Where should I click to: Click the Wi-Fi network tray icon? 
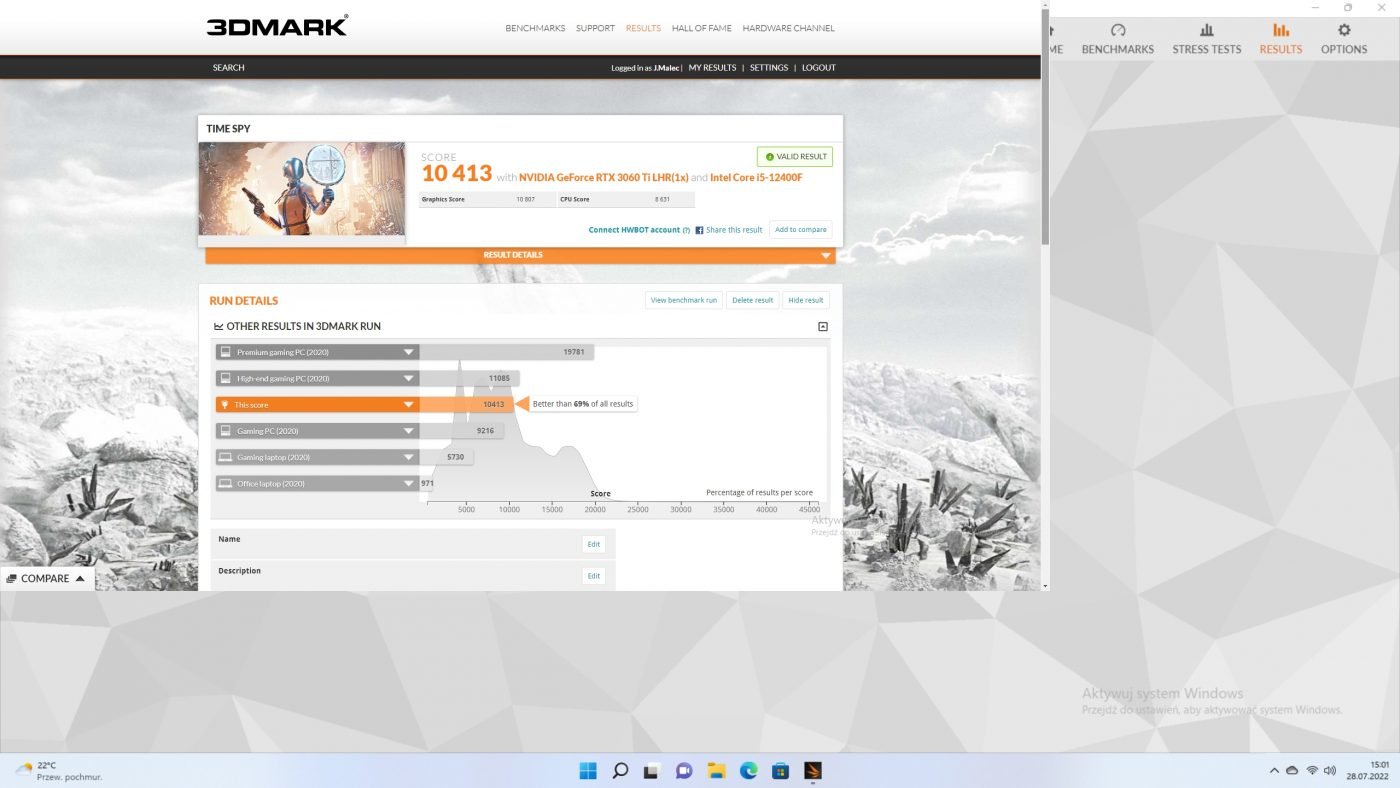(1312, 770)
